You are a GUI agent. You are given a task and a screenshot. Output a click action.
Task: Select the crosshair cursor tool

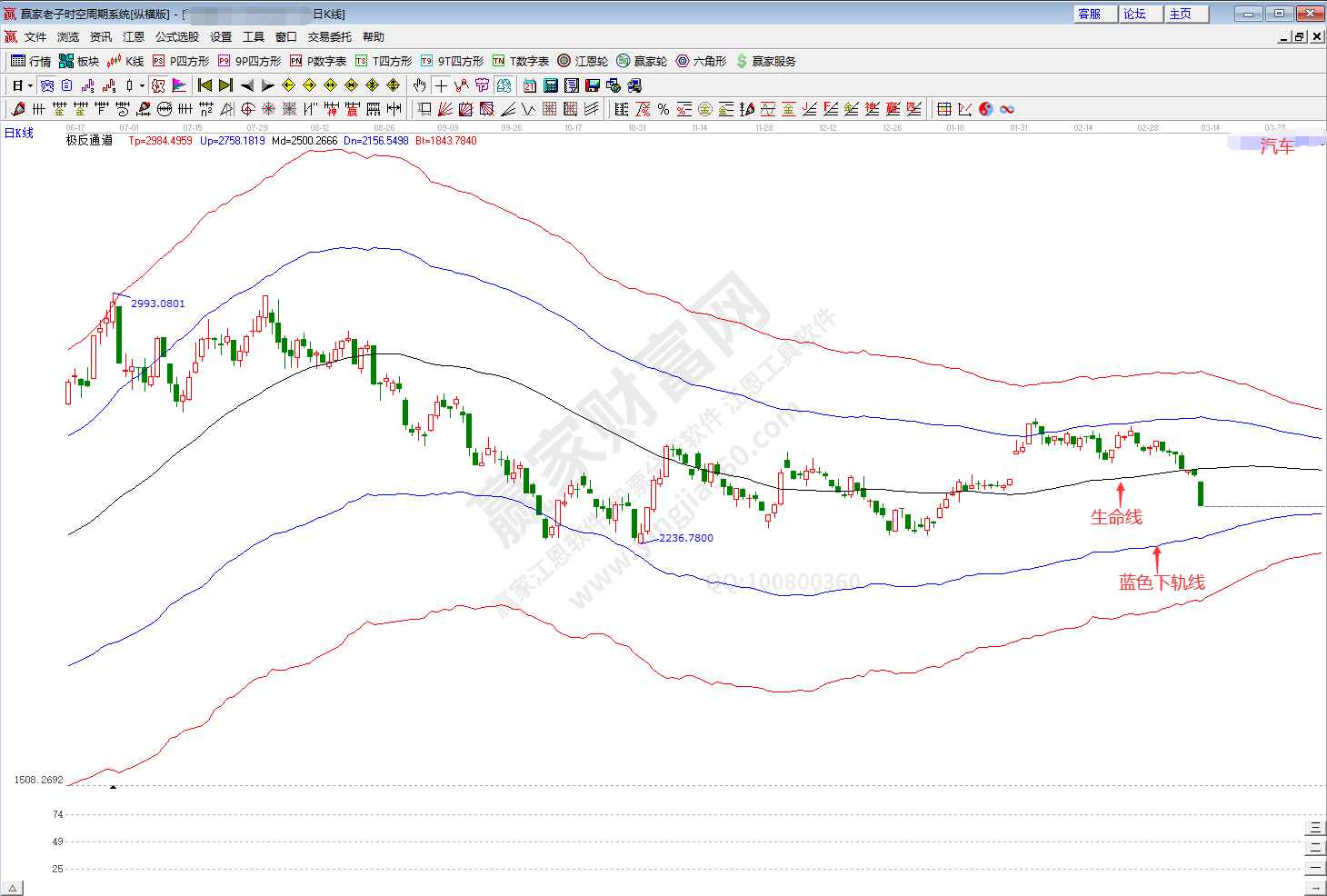click(x=441, y=85)
